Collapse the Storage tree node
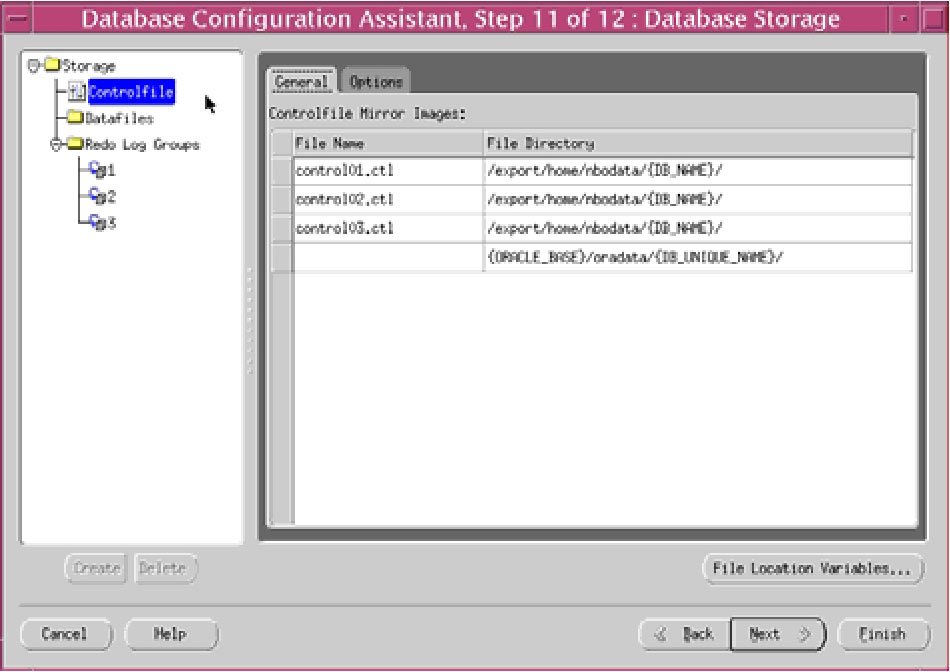The image size is (950, 672). tap(33, 65)
